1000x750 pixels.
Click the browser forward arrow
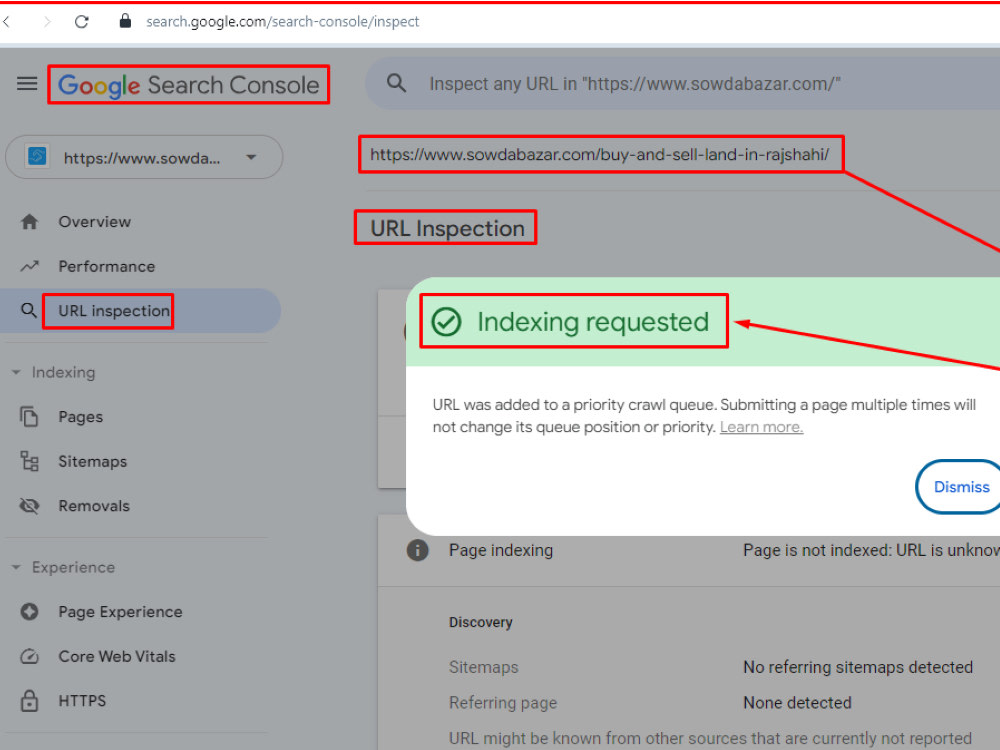pyautogui.click(x=47, y=22)
